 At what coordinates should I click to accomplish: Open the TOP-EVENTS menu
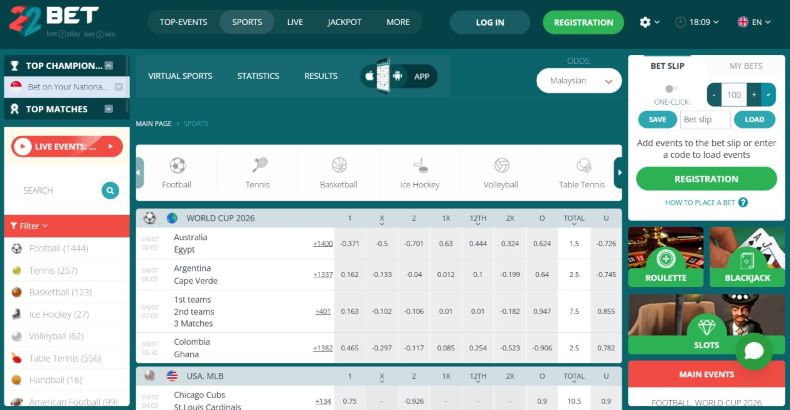click(183, 22)
